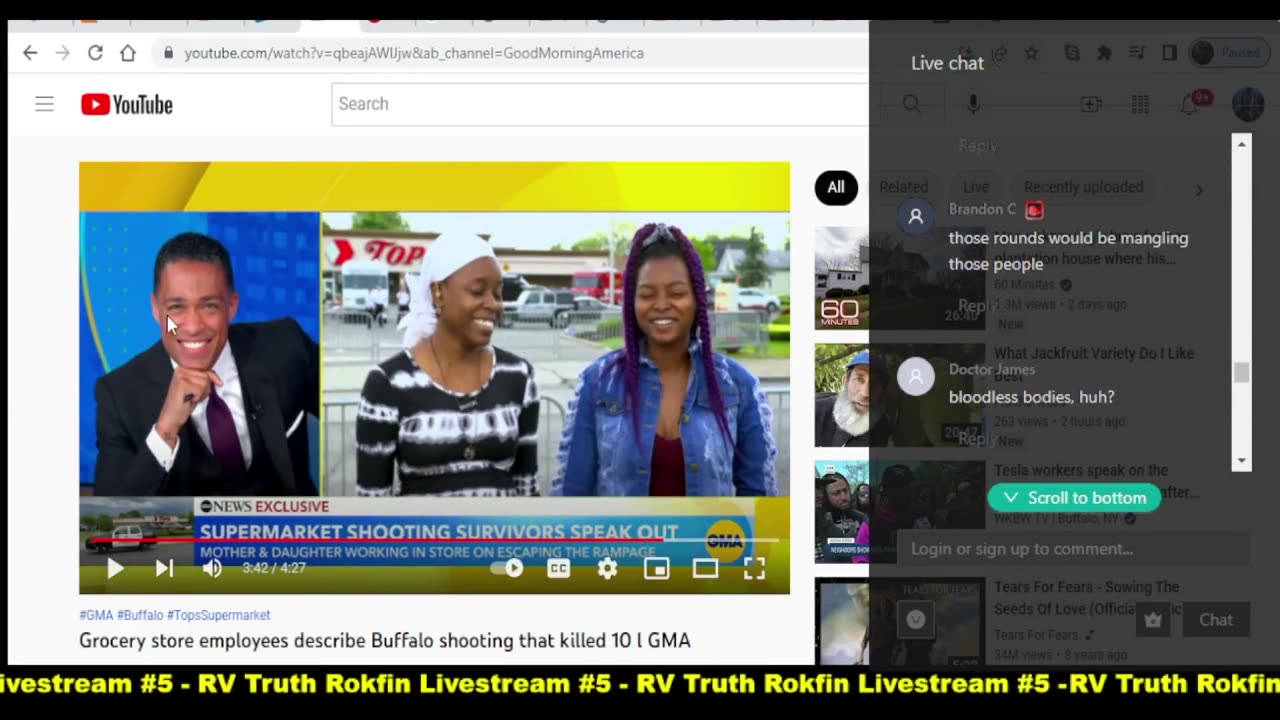Click the Tears For Fears video title
Screen dimensions: 1280x720
point(1086,598)
